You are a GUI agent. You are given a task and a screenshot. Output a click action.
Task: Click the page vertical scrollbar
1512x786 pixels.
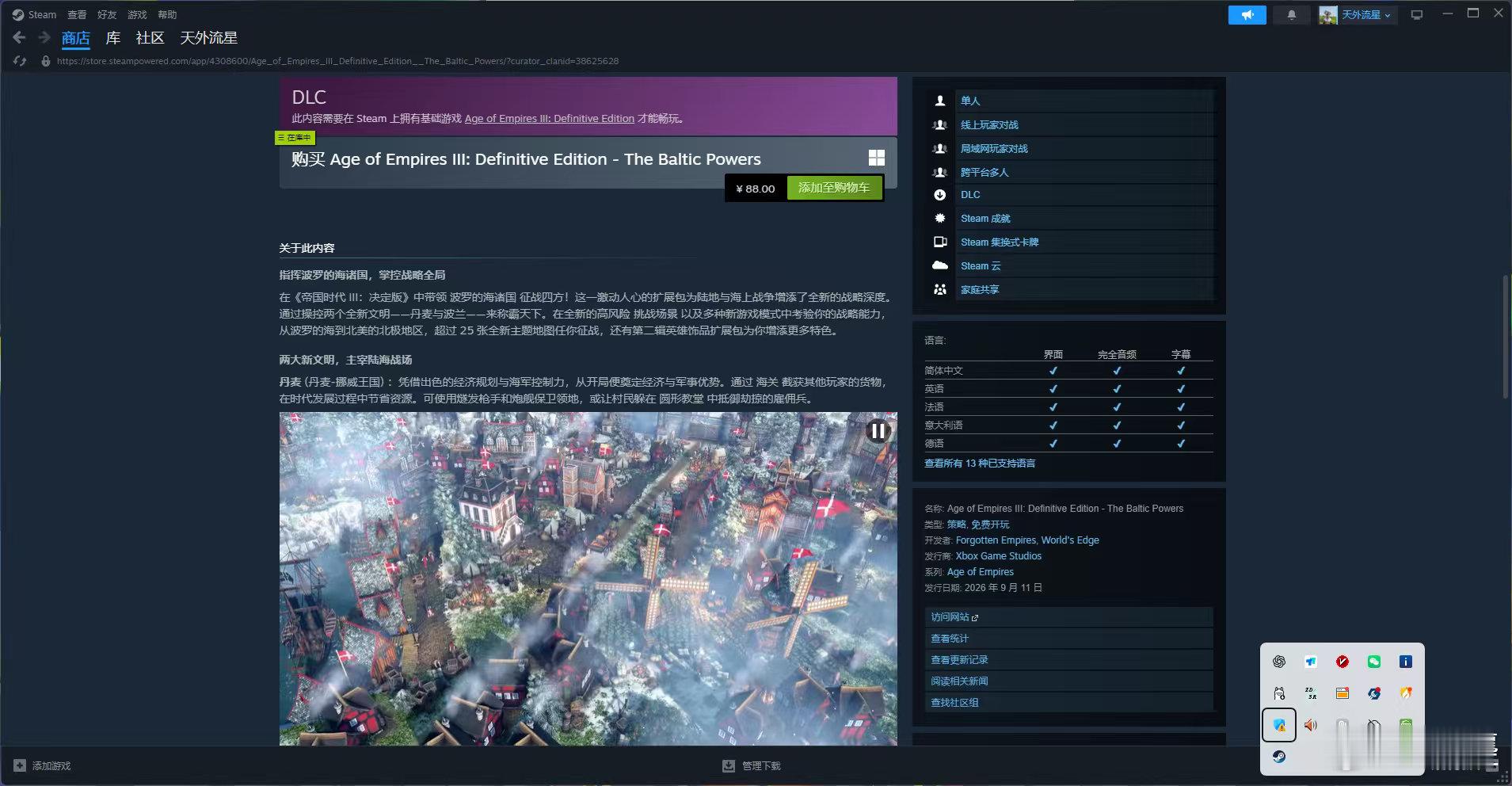tap(1506, 337)
